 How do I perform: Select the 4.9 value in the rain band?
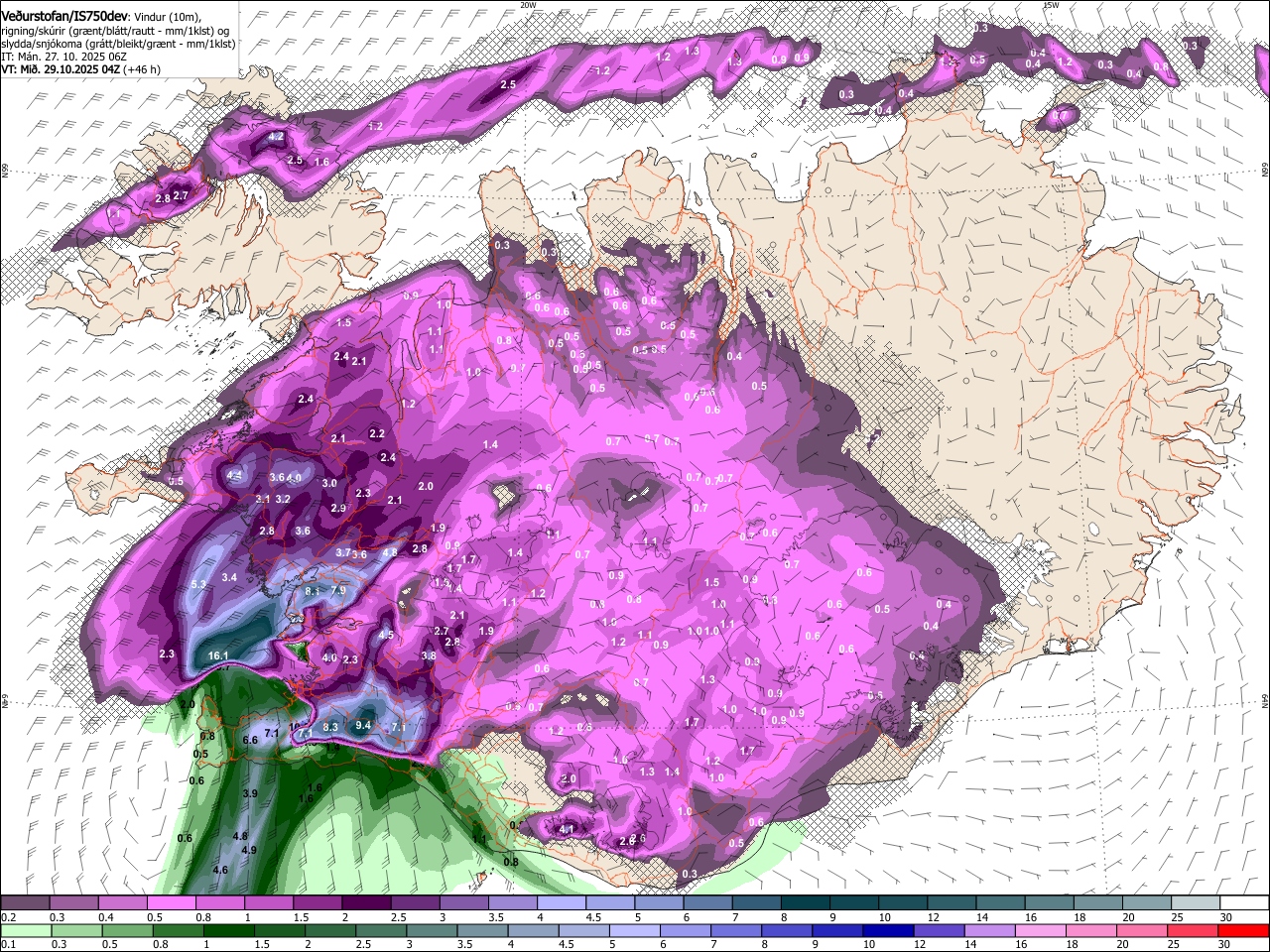[x=249, y=850]
